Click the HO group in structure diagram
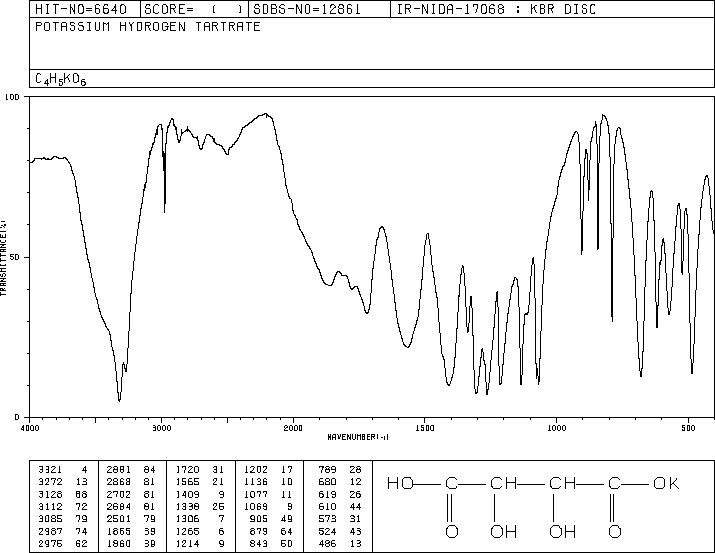The image size is (715, 553). 400,483
